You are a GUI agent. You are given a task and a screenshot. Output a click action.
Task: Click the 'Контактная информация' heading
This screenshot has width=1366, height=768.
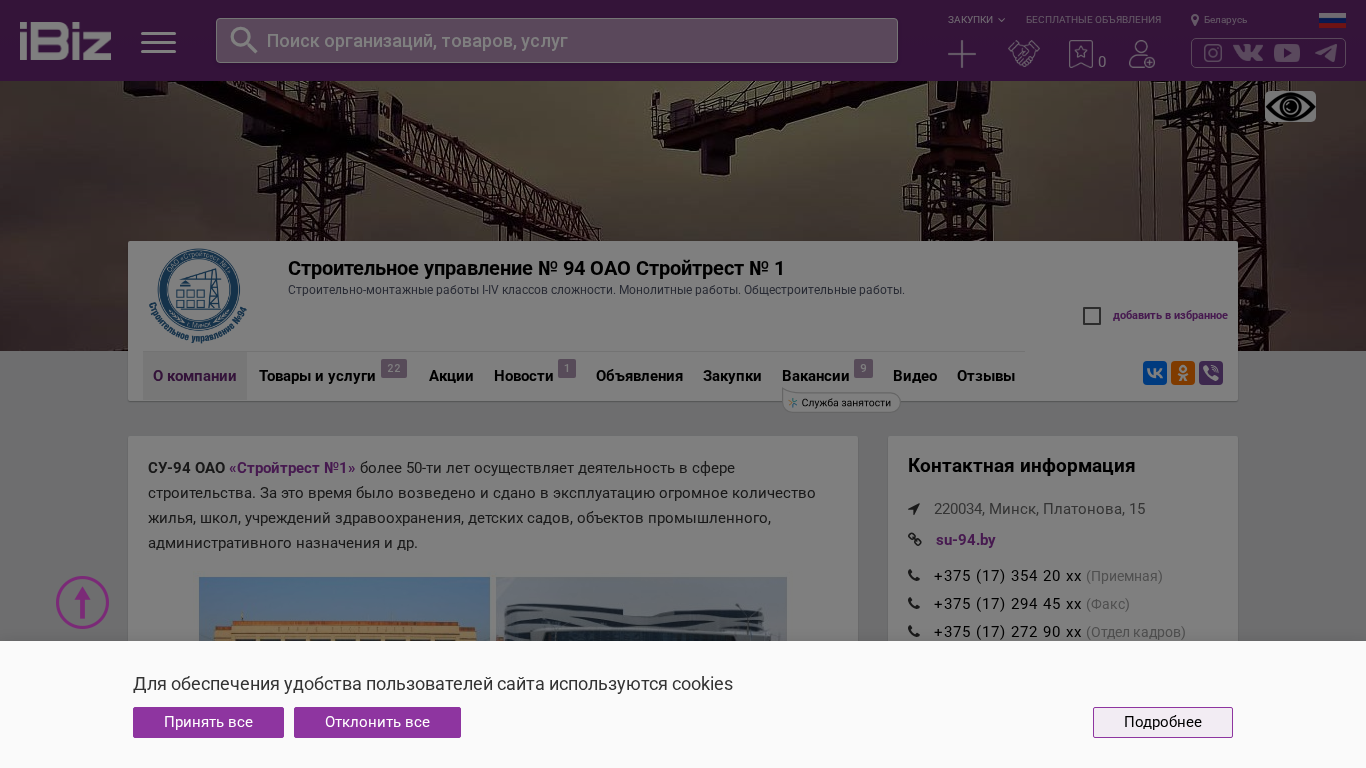pyautogui.click(x=1021, y=466)
